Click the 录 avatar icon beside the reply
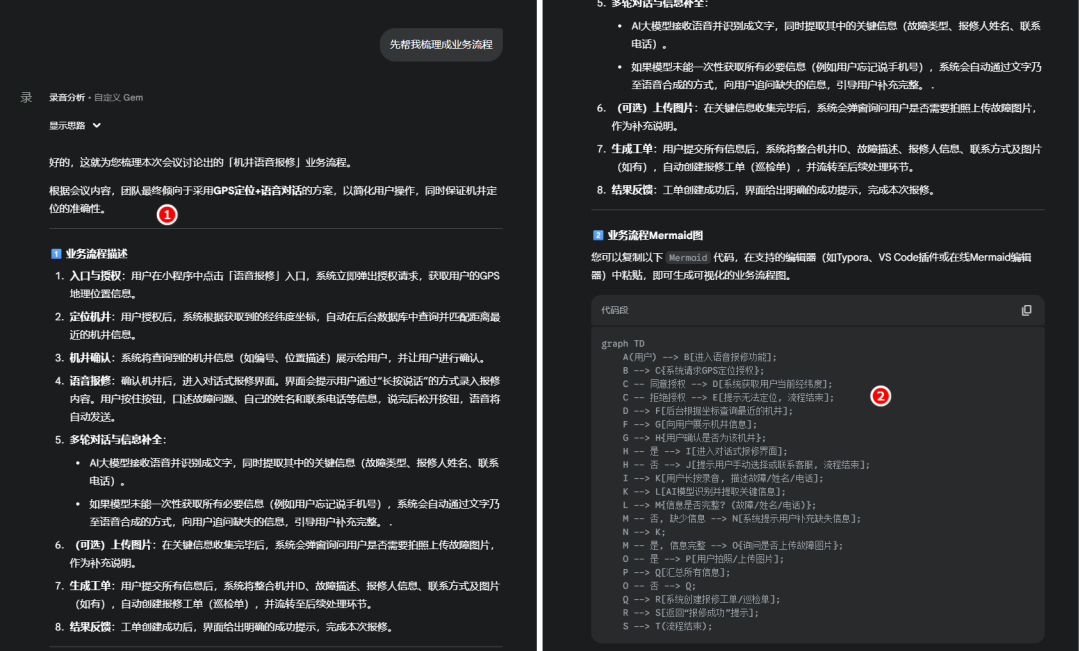 click(26, 98)
